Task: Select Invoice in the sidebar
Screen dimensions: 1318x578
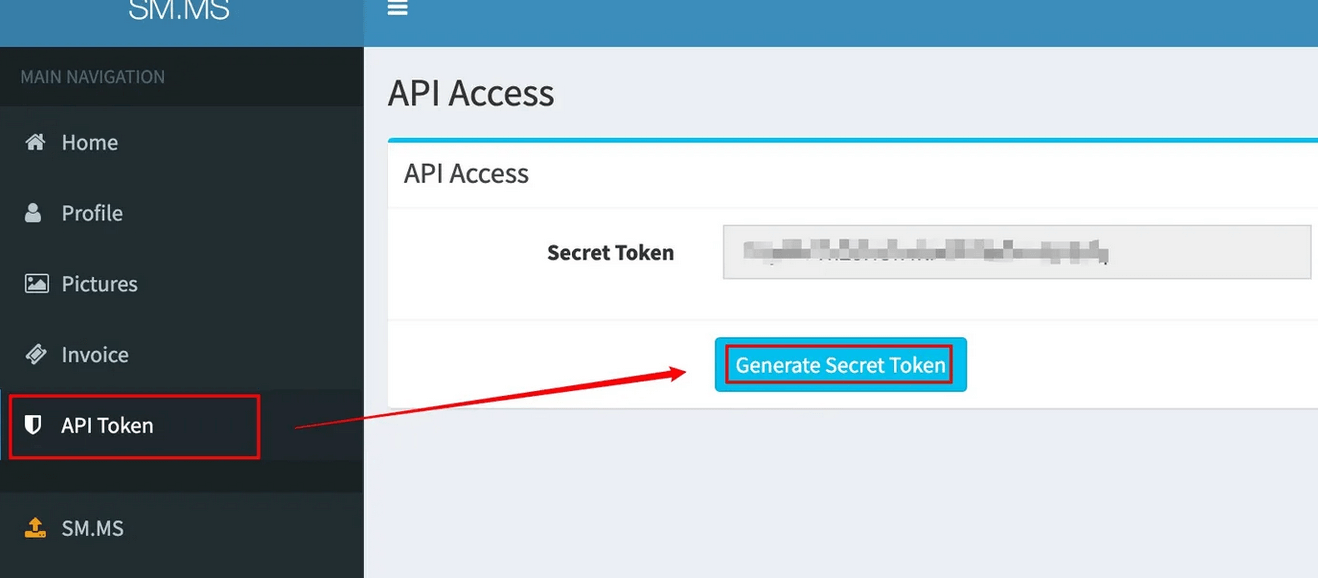Action: (95, 355)
